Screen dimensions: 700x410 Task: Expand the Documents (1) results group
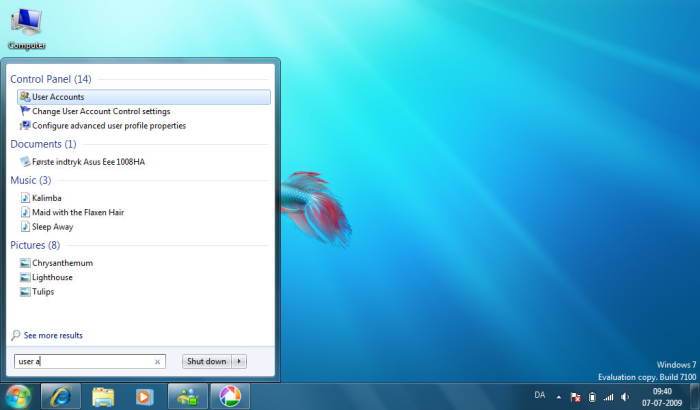click(x=43, y=144)
